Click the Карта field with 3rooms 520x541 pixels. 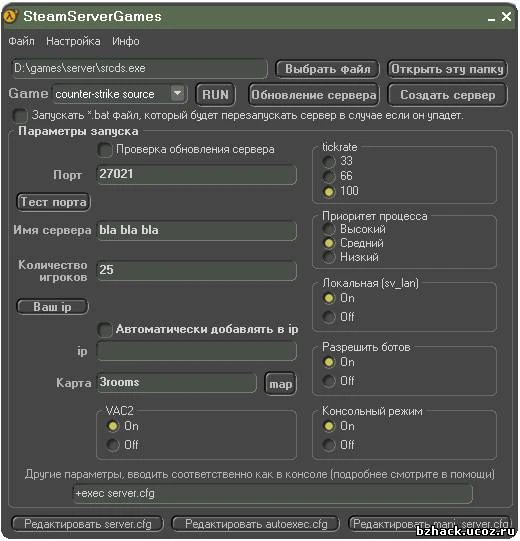coord(177,383)
